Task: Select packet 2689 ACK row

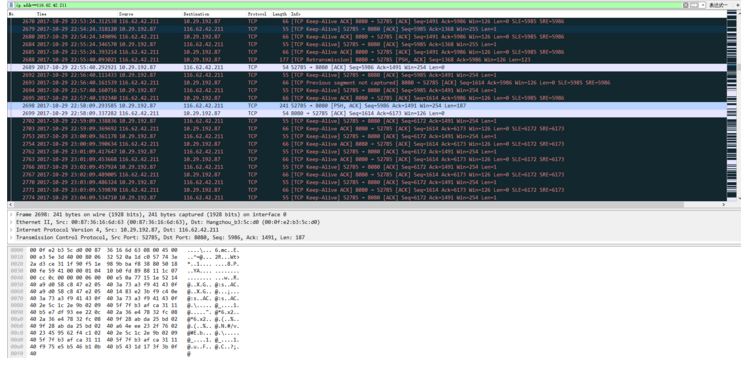Action: (367, 67)
